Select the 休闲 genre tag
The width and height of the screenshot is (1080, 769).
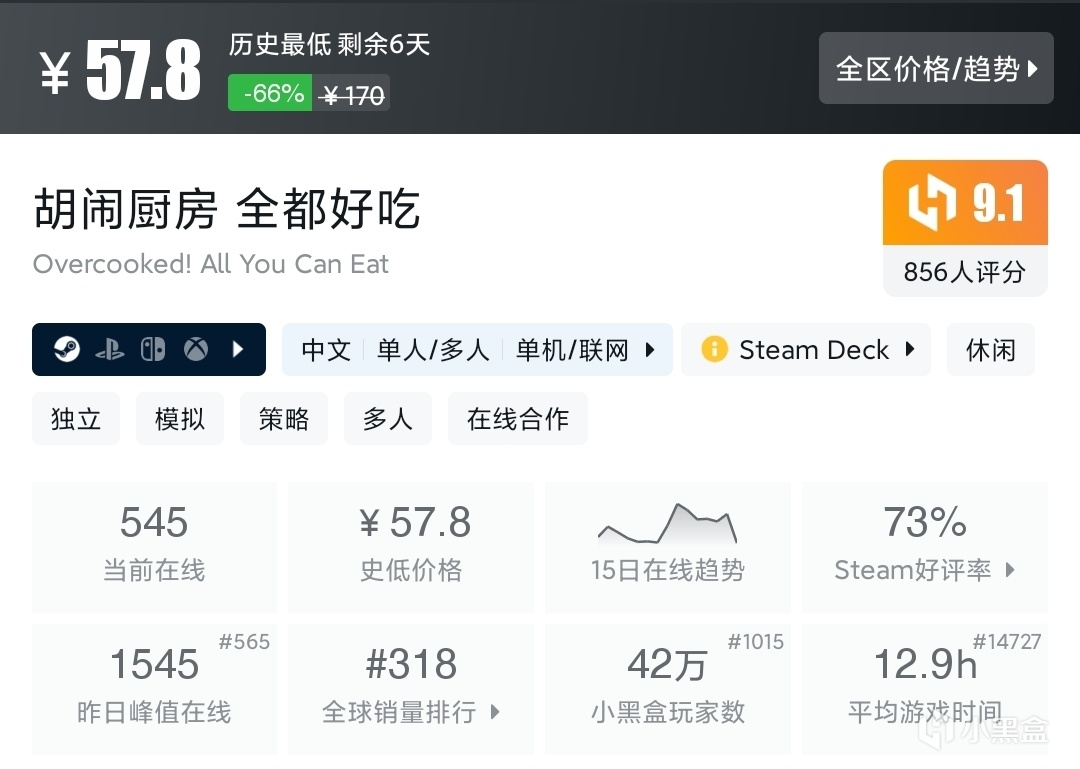tap(990, 350)
